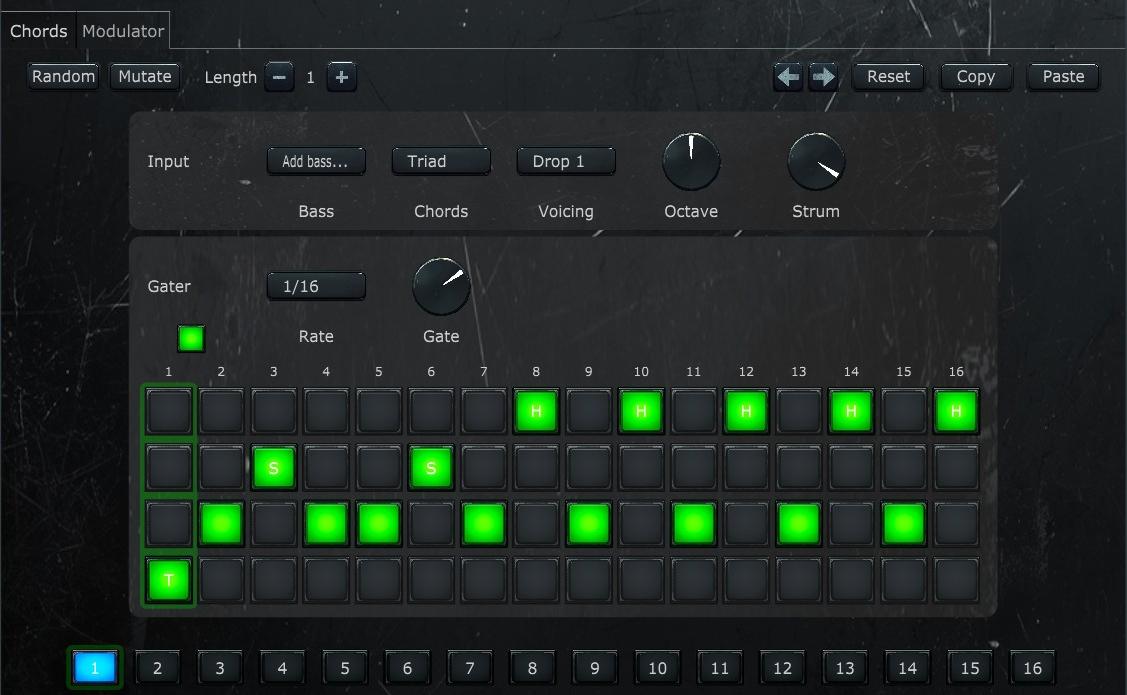Open the Drop 1 voicing dropdown

click(x=566, y=161)
